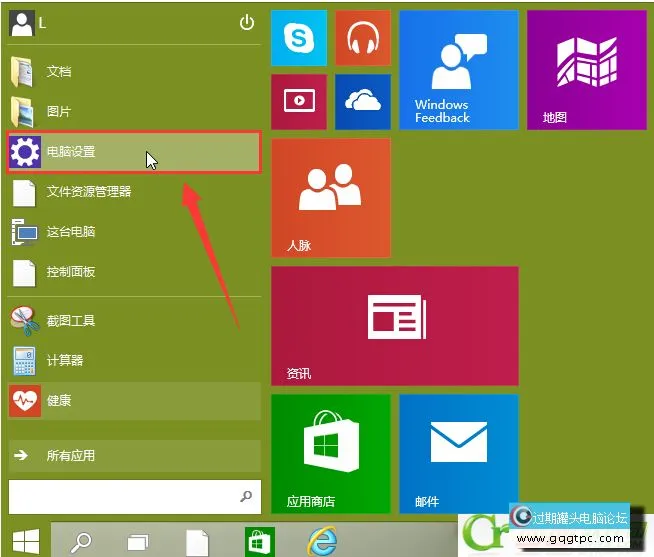Open the 资讯 (News) tile
This screenshot has height=557, width=654.
click(394, 325)
